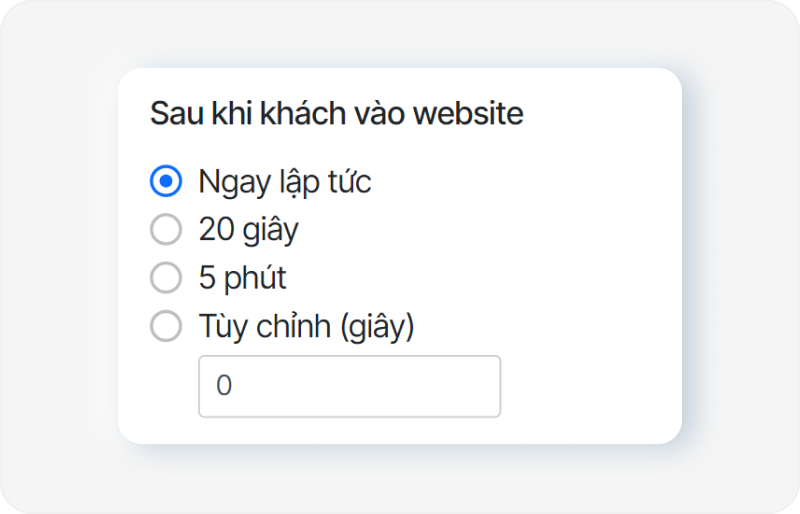Click the 0 value in the text box
Image resolution: width=800 pixels, height=514 pixels.
click(x=224, y=386)
